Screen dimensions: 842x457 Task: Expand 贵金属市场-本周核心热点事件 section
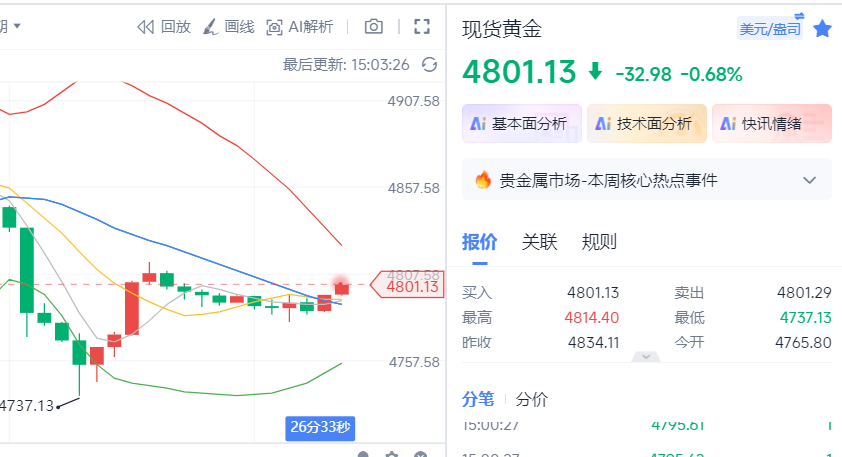(x=809, y=180)
